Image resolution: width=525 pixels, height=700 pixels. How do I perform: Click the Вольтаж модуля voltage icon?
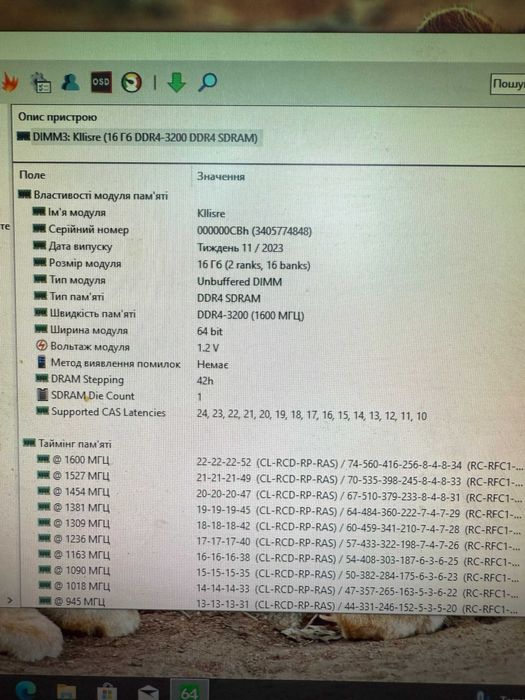point(42,346)
